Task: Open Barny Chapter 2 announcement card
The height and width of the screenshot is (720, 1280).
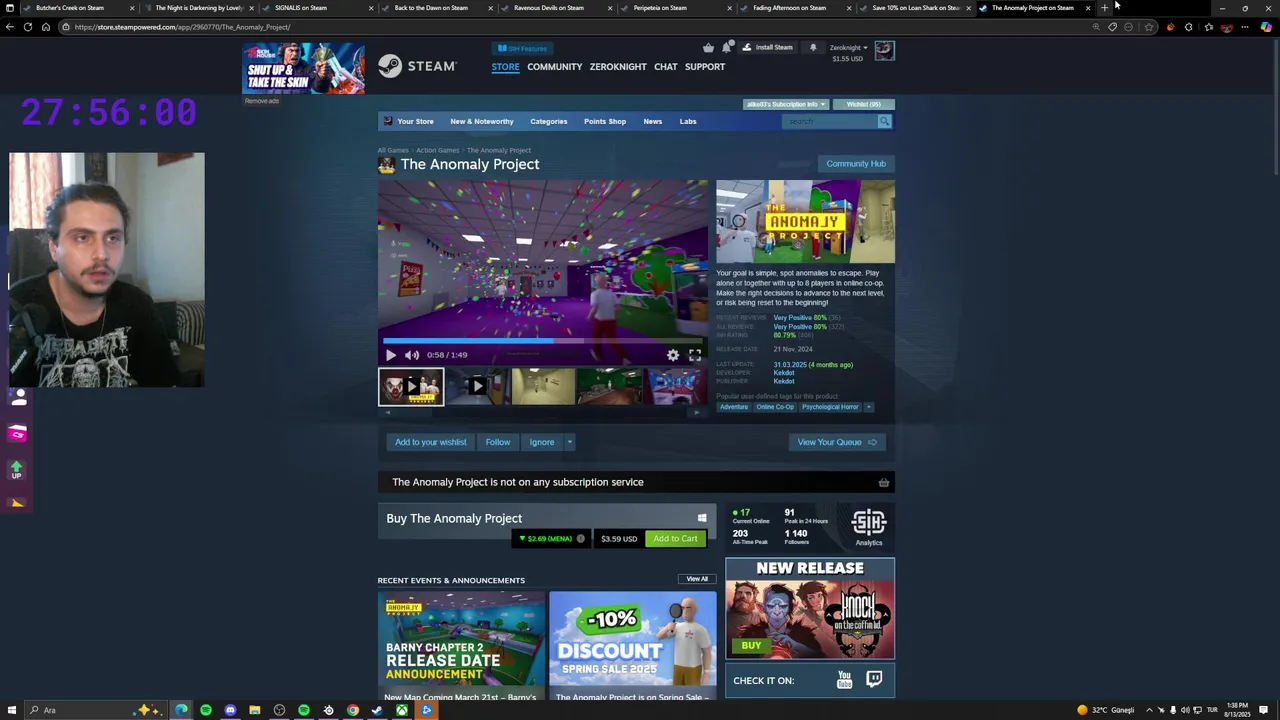Action: click(461, 646)
